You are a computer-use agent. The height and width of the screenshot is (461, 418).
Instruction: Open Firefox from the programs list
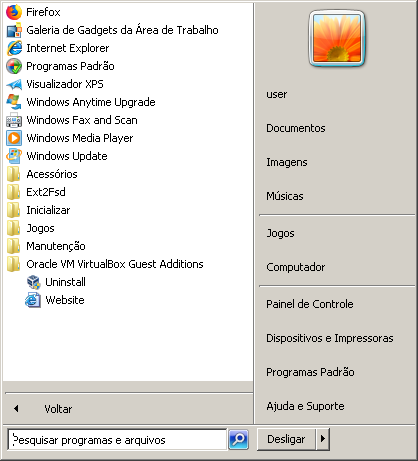pos(33,12)
